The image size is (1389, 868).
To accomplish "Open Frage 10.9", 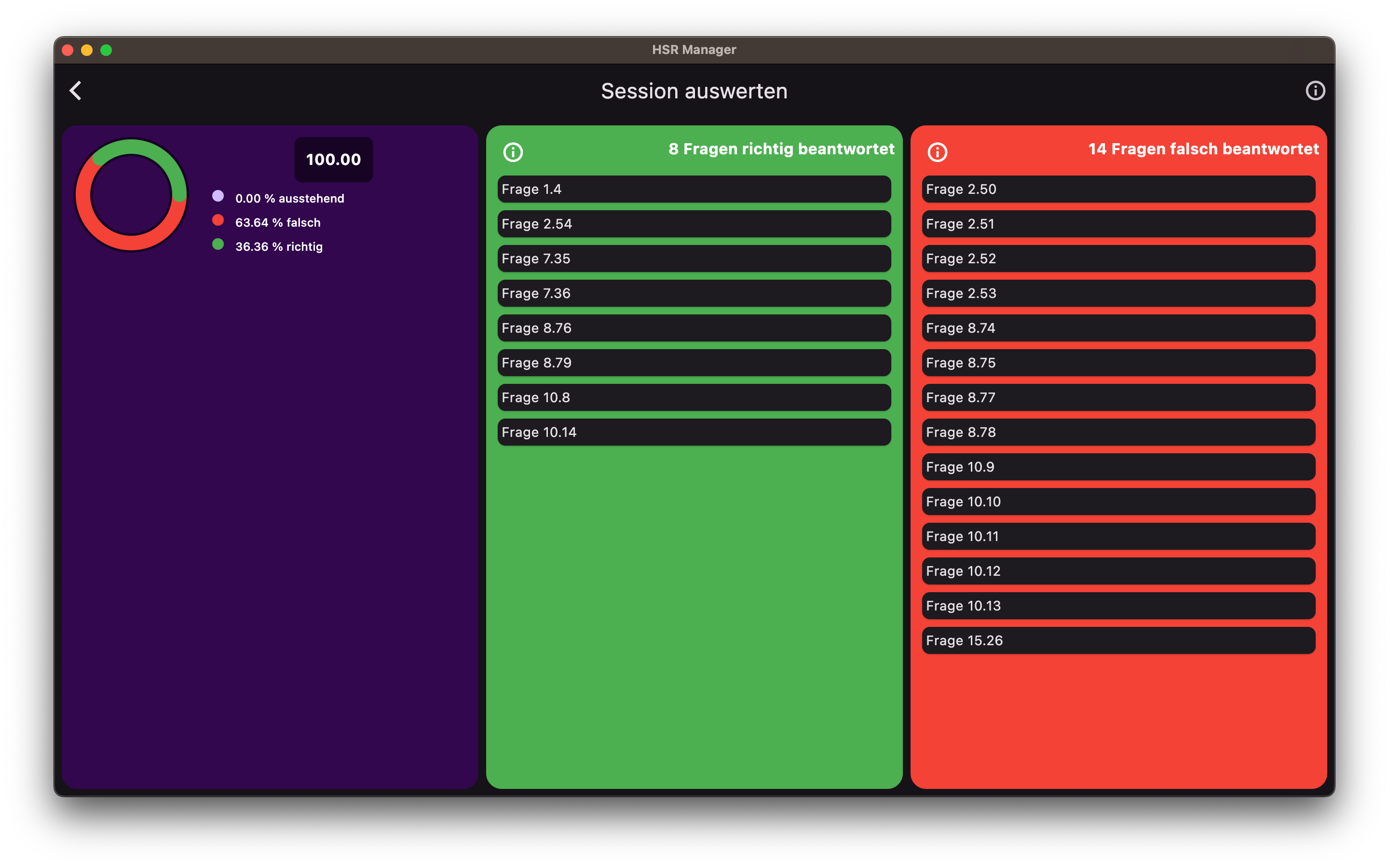I will 1118,467.
